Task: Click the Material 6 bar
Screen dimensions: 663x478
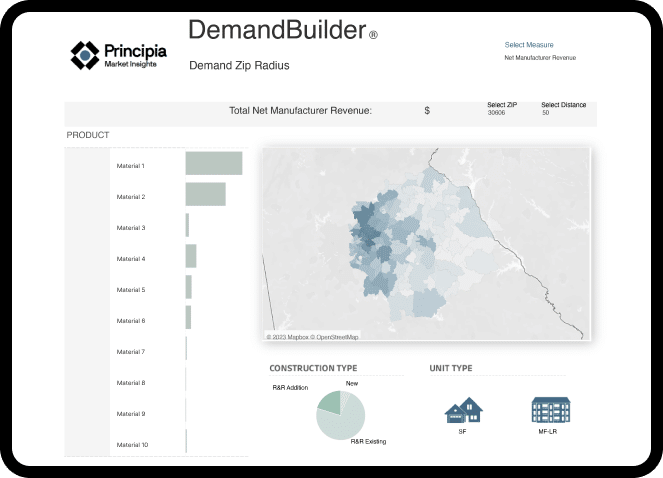Action: tap(188, 317)
